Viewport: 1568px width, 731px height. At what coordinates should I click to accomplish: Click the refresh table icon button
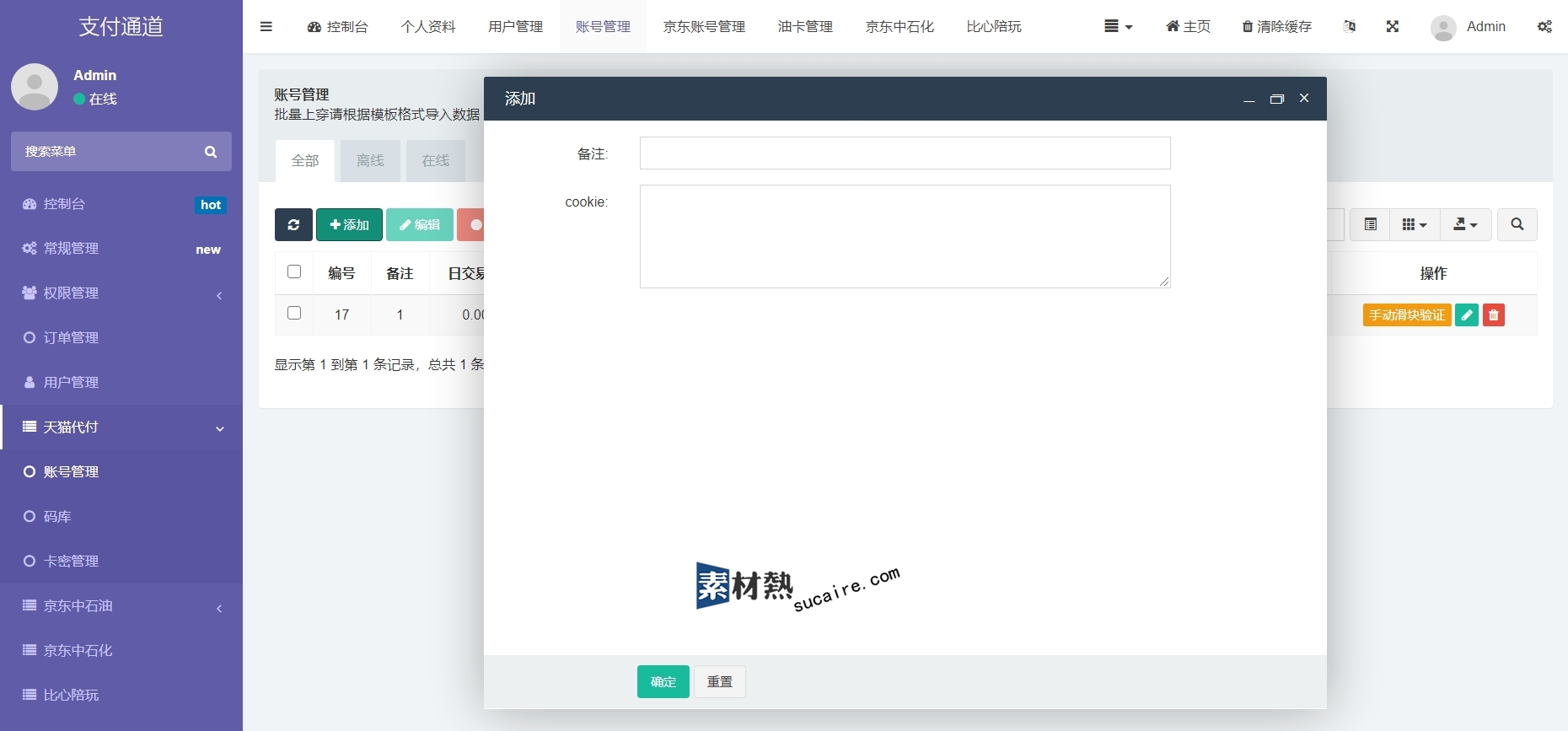point(293,225)
